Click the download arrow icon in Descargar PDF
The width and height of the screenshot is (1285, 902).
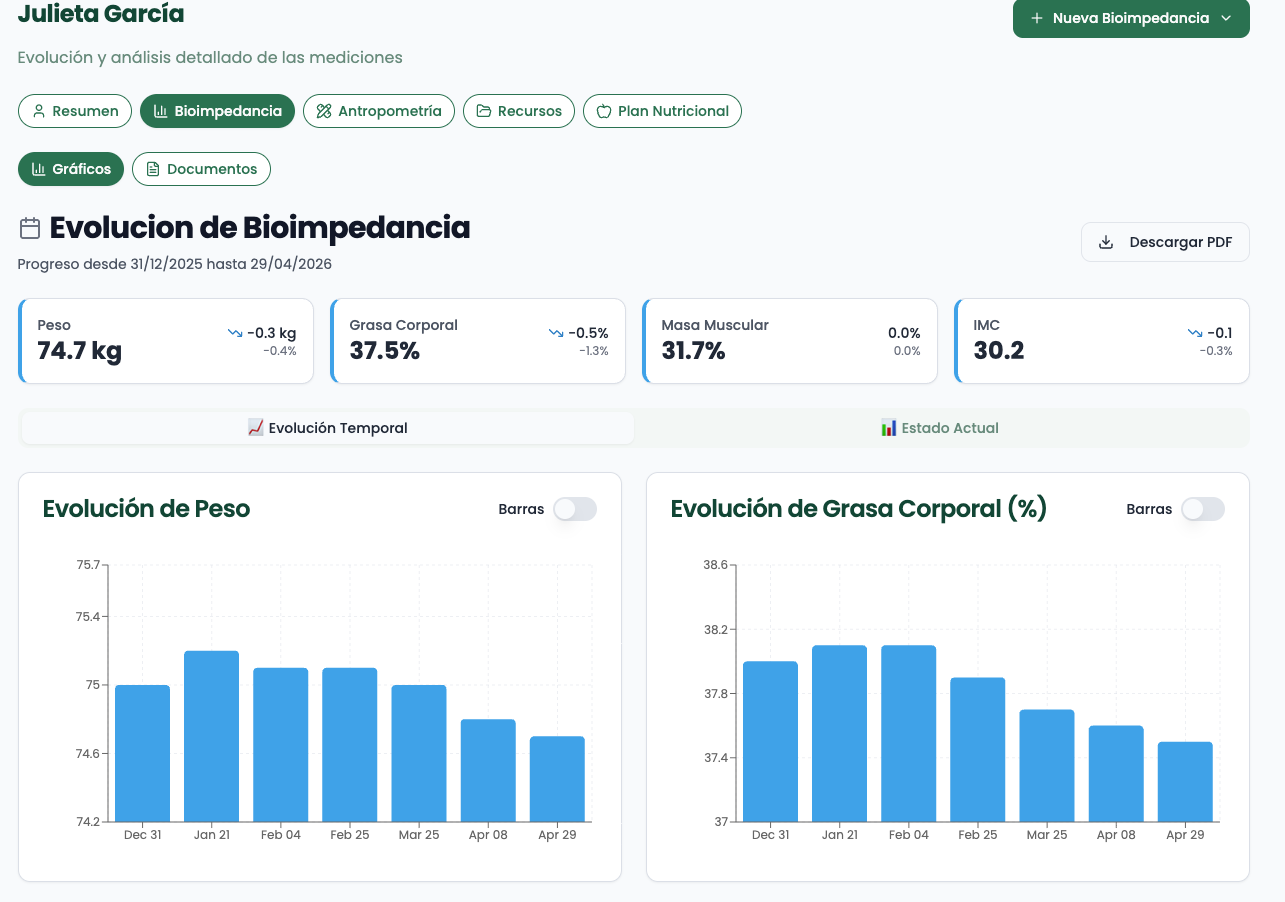pyautogui.click(x=1106, y=242)
